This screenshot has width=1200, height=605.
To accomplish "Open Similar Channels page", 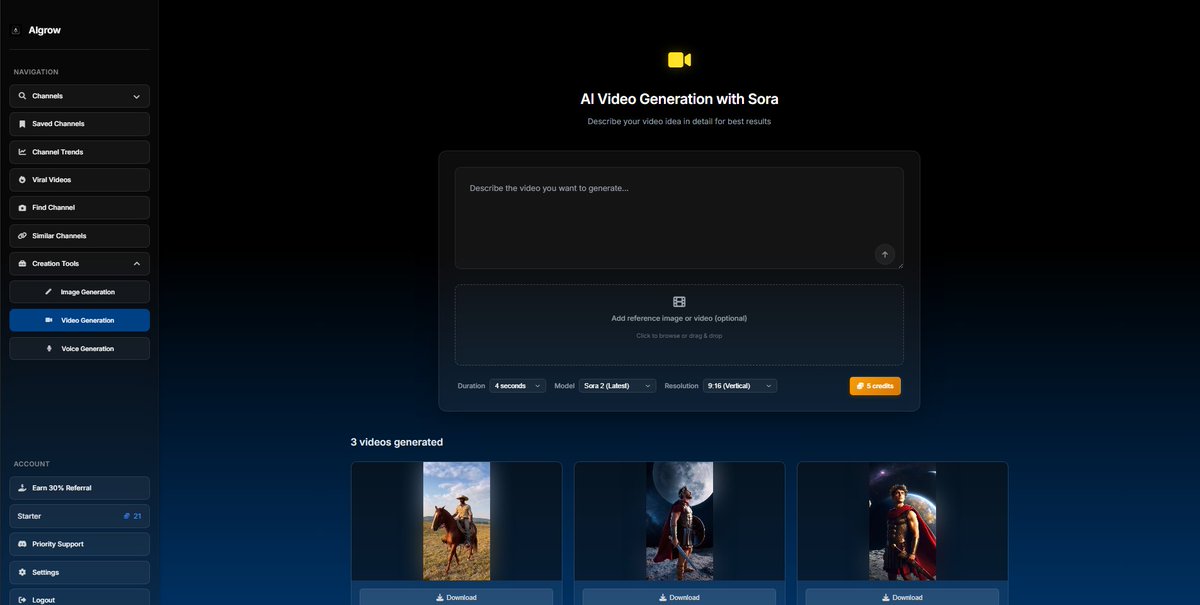I will coord(80,236).
